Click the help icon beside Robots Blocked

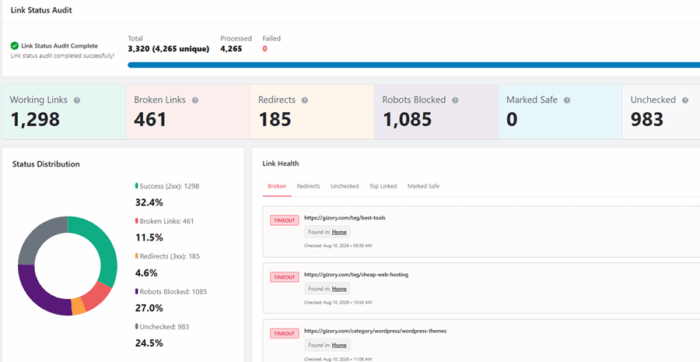455,100
